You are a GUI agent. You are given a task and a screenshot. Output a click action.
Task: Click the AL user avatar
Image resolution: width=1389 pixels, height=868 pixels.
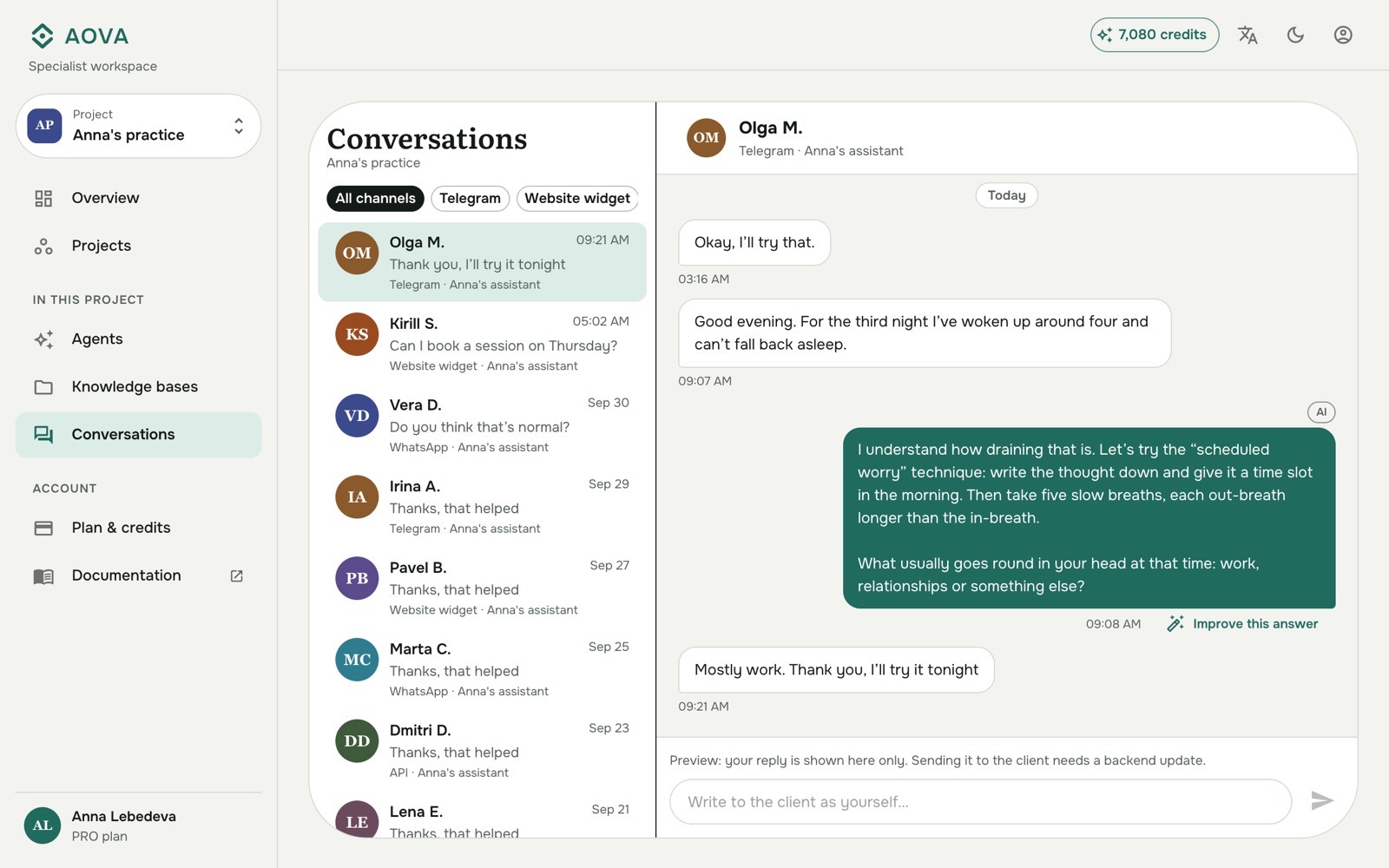click(x=43, y=826)
